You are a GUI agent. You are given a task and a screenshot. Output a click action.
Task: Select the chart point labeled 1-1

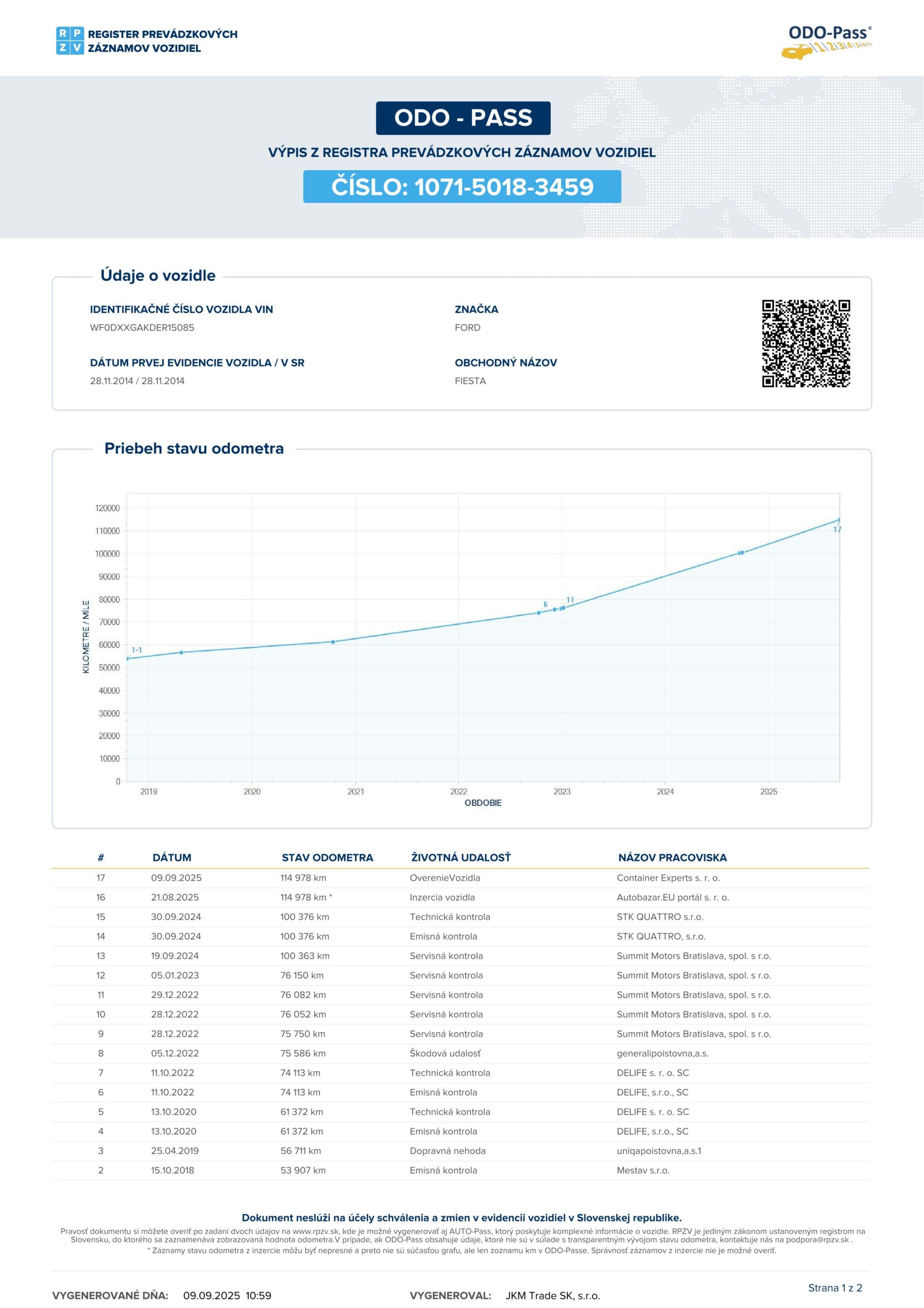(127, 658)
